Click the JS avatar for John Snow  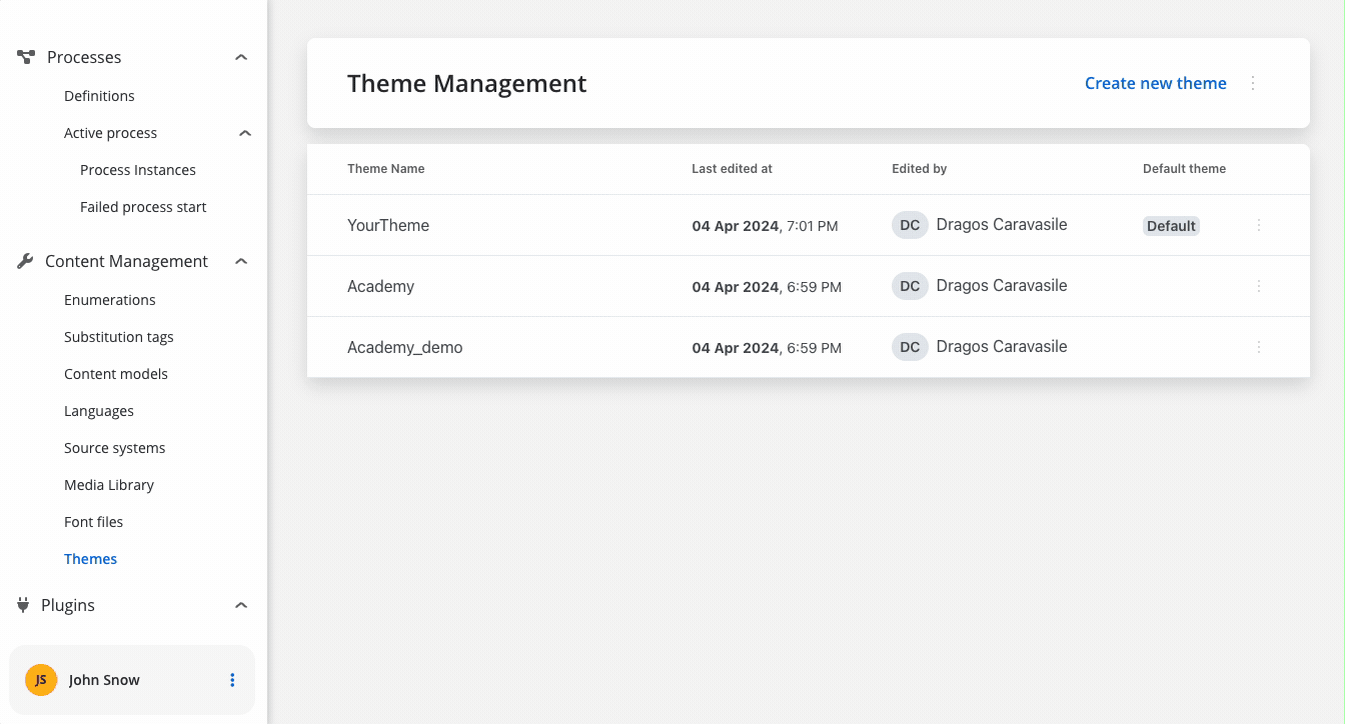pos(41,680)
